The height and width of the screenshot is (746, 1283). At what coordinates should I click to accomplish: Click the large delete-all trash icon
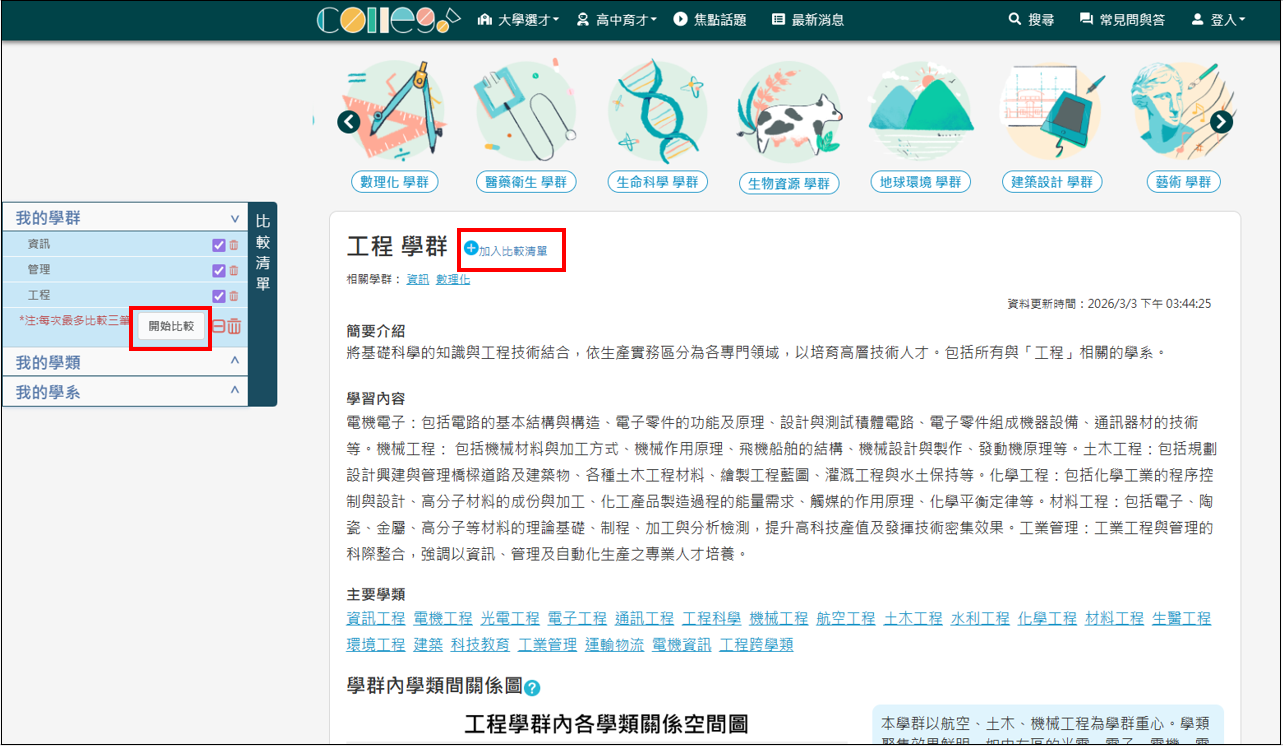pyautogui.click(x=234, y=326)
